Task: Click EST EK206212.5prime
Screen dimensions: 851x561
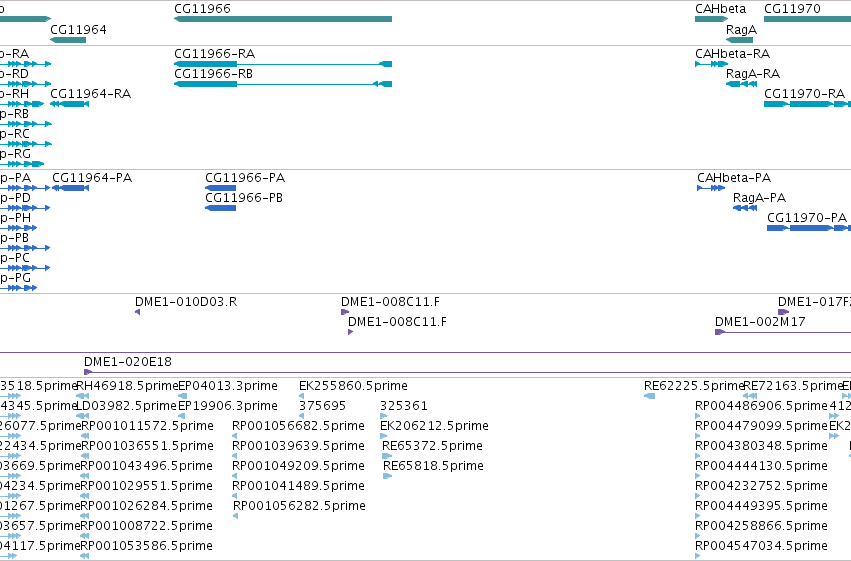Action: coord(383,436)
